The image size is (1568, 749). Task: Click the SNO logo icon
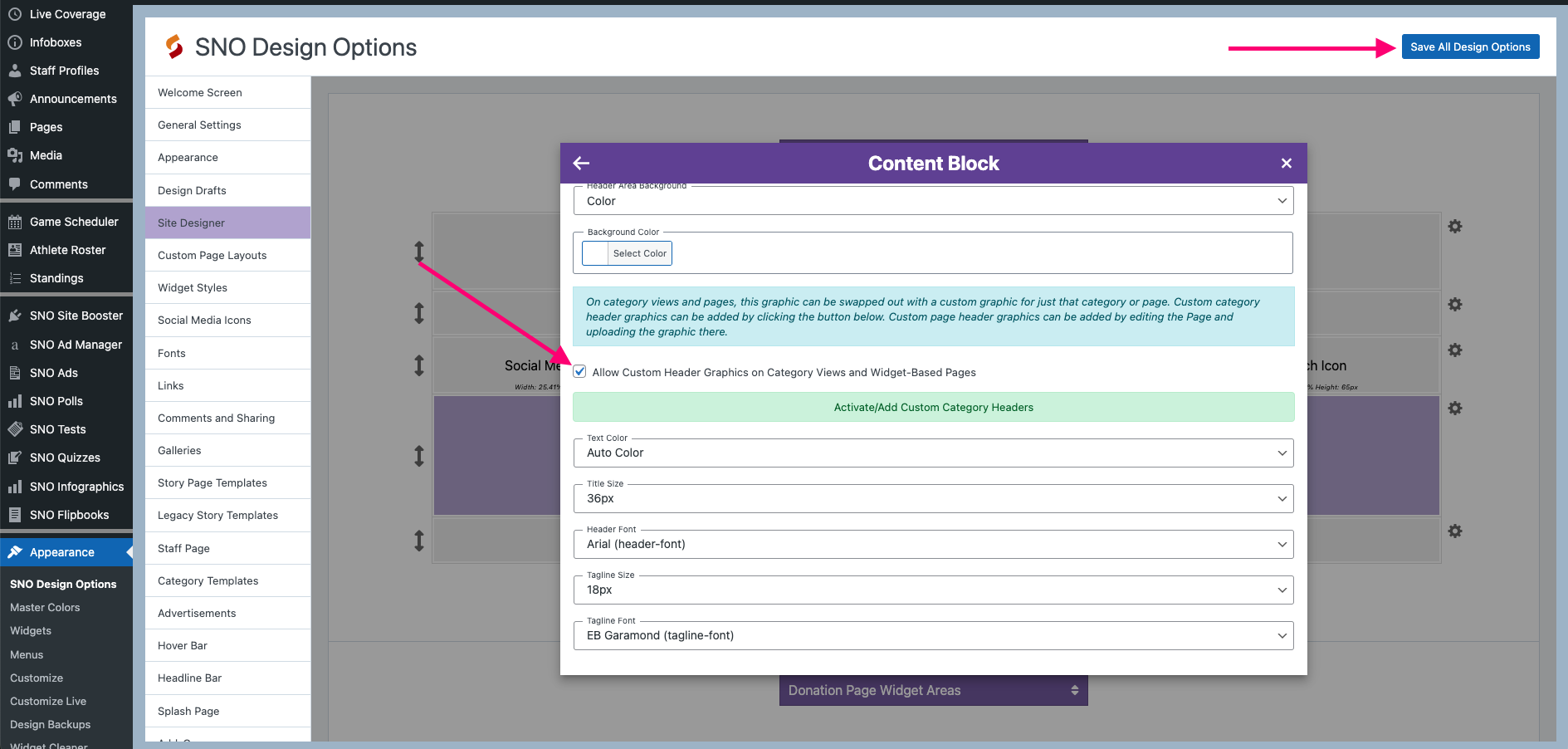click(x=174, y=47)
